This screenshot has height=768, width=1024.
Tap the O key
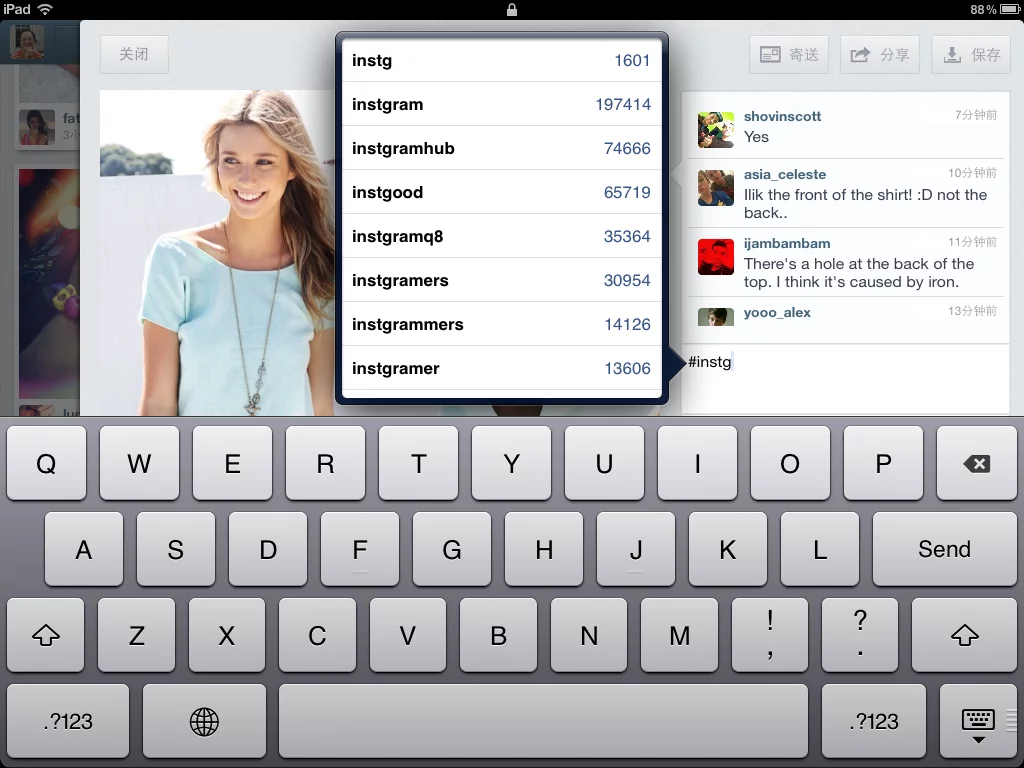[790, 463]
